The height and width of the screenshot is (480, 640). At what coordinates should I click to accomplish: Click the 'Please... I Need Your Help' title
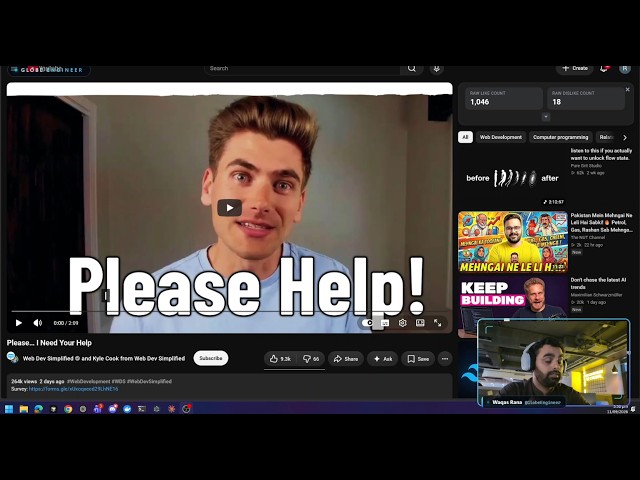point(49,343)
